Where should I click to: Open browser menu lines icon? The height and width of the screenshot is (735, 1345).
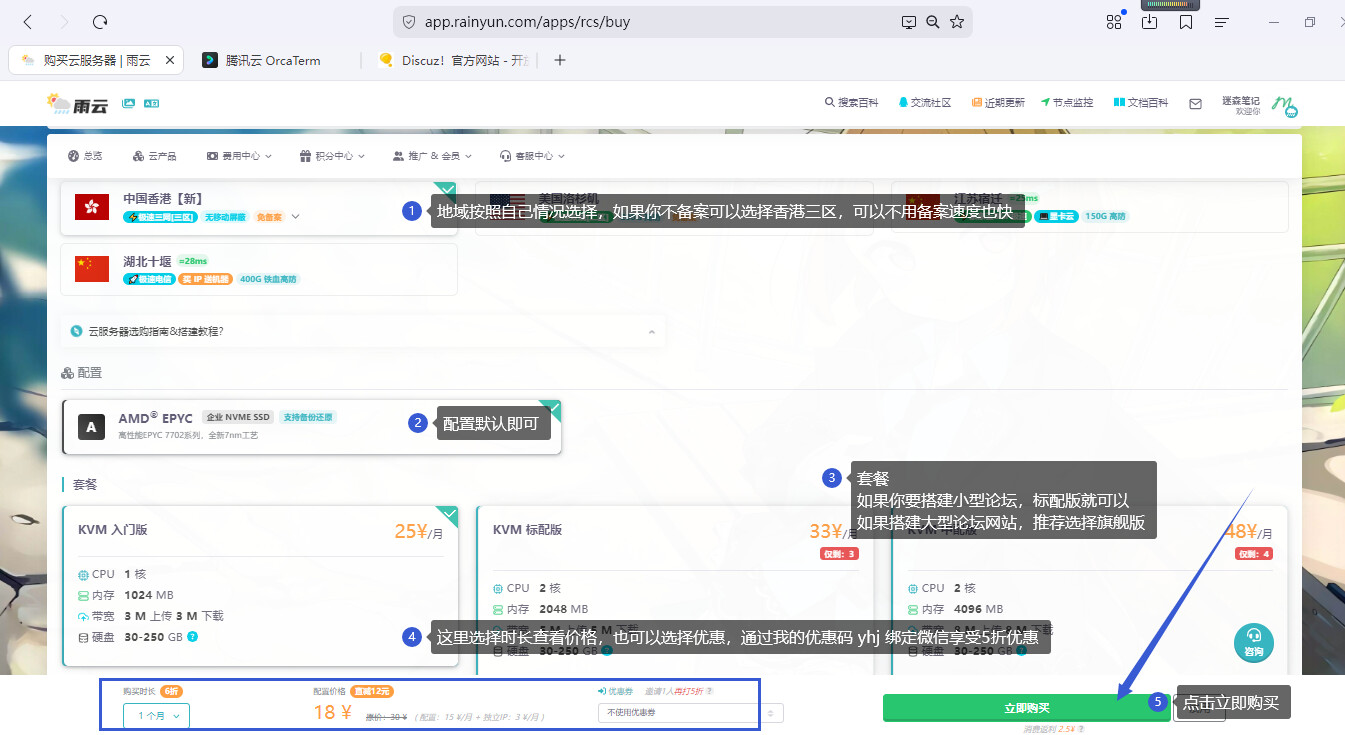(x=1221, y=22)
